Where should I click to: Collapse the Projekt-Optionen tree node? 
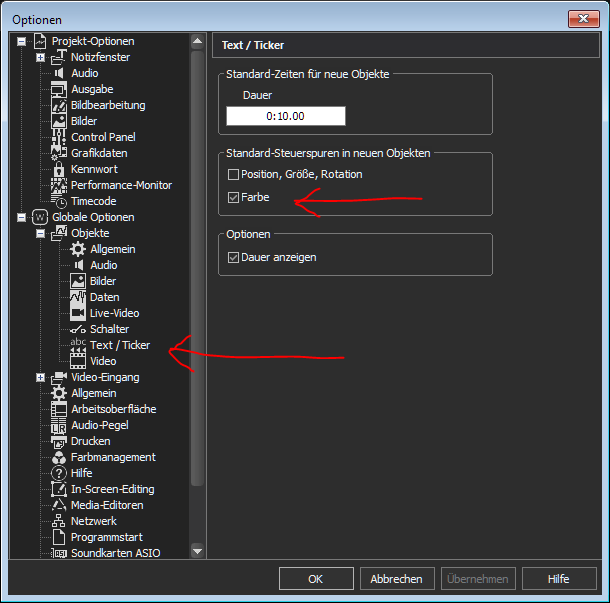tap(22, 41)
